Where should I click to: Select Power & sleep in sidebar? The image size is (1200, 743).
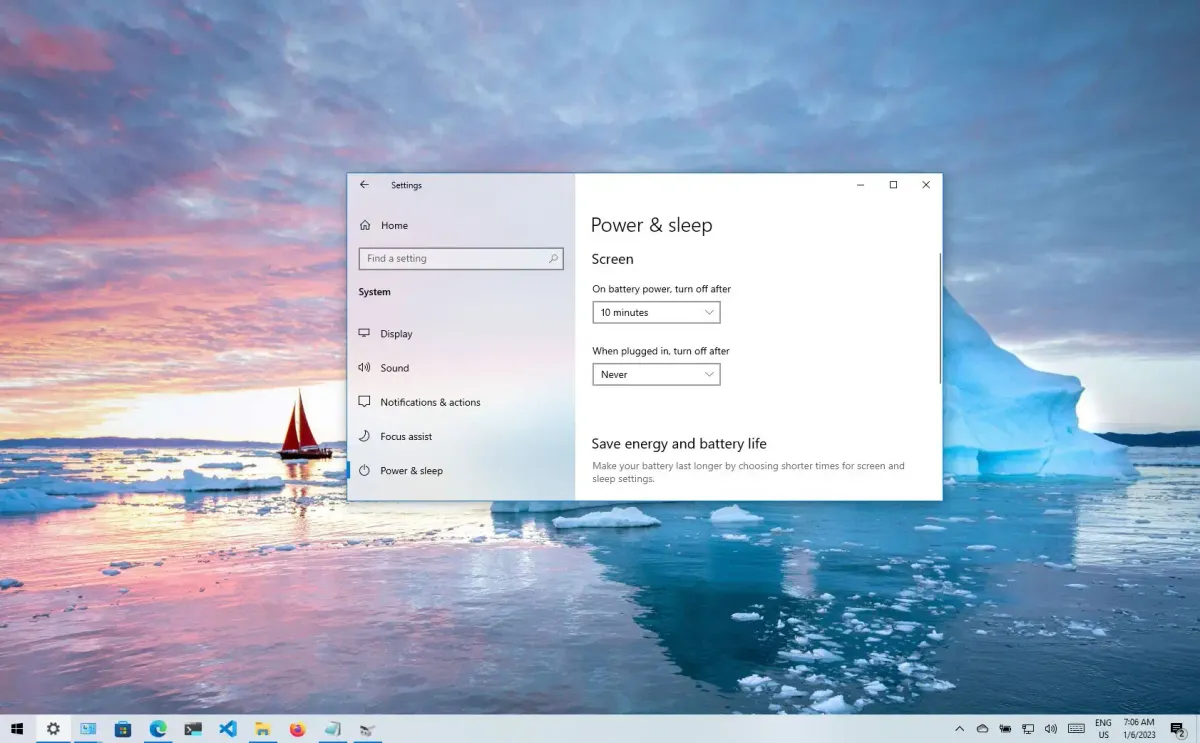[411, 471]
